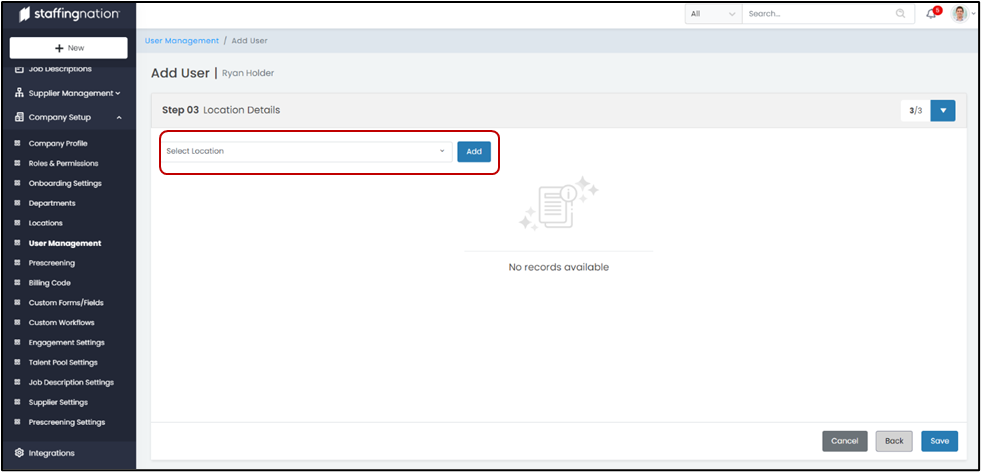Open the Select Location dropdown
Viewport: 981px width, 472px height.
(307, 151)
